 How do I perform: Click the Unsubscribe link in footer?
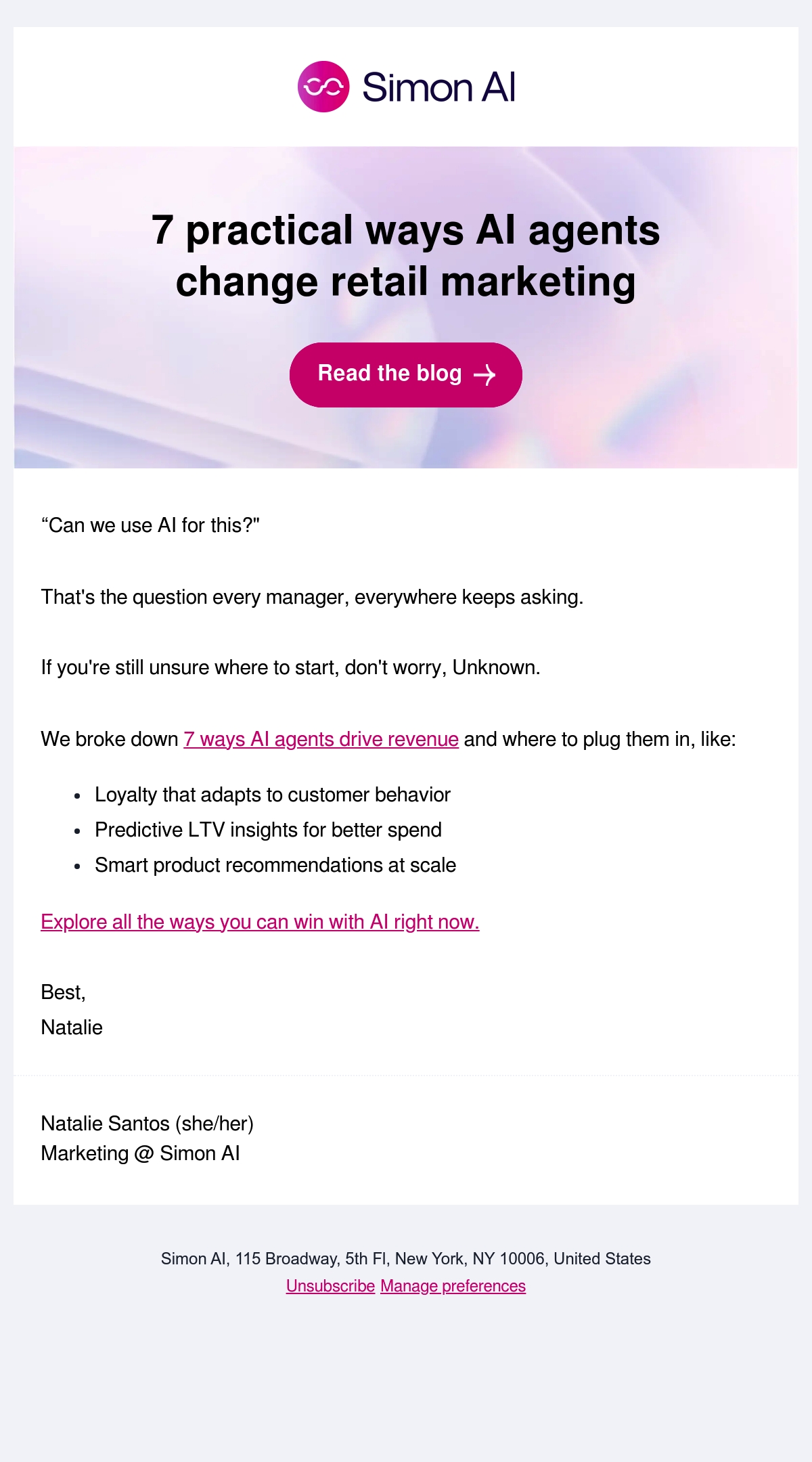tap(330, 1285)
